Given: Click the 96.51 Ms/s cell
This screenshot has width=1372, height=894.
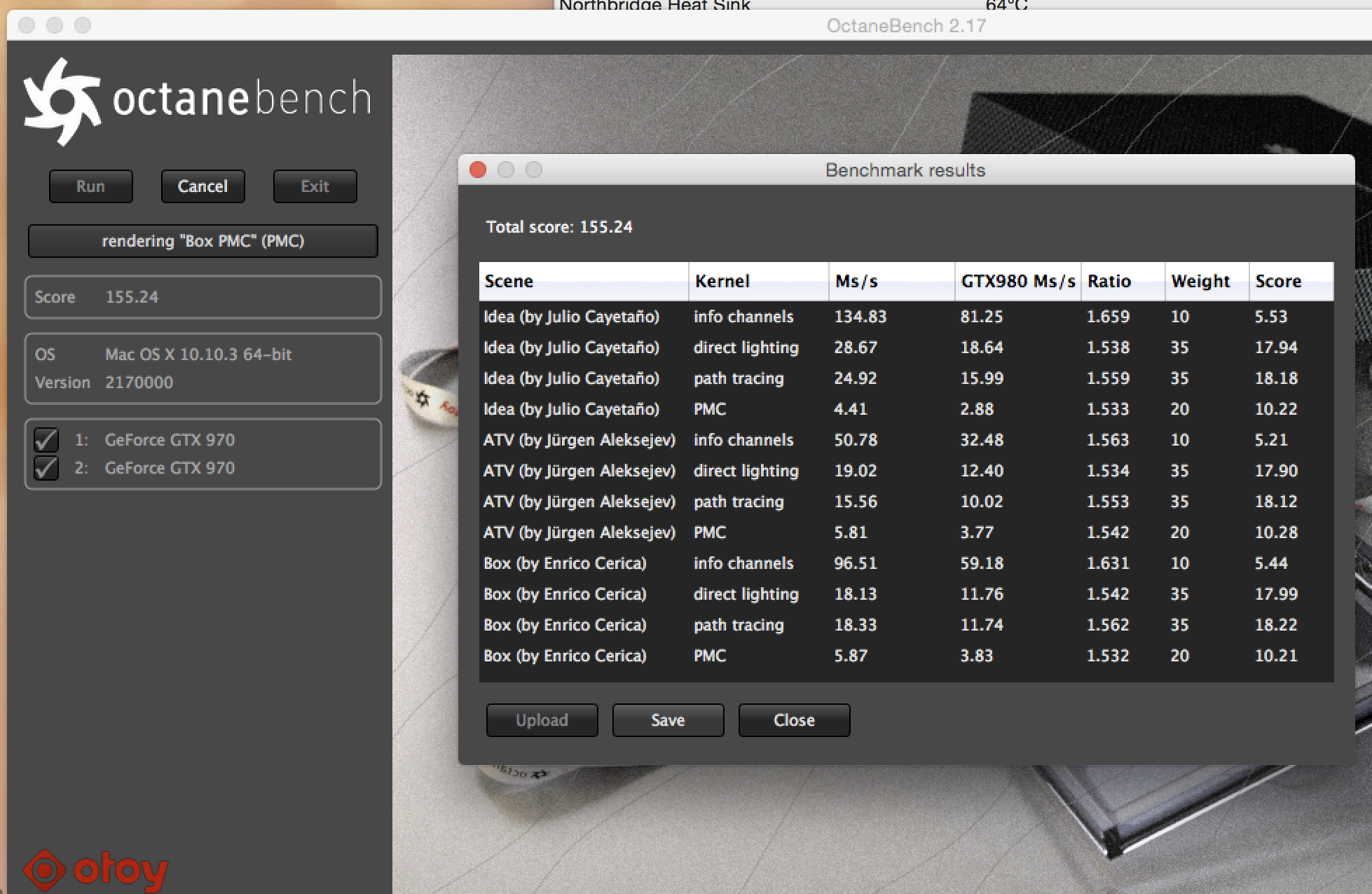Looking at the screenshot, I should 856,563.
